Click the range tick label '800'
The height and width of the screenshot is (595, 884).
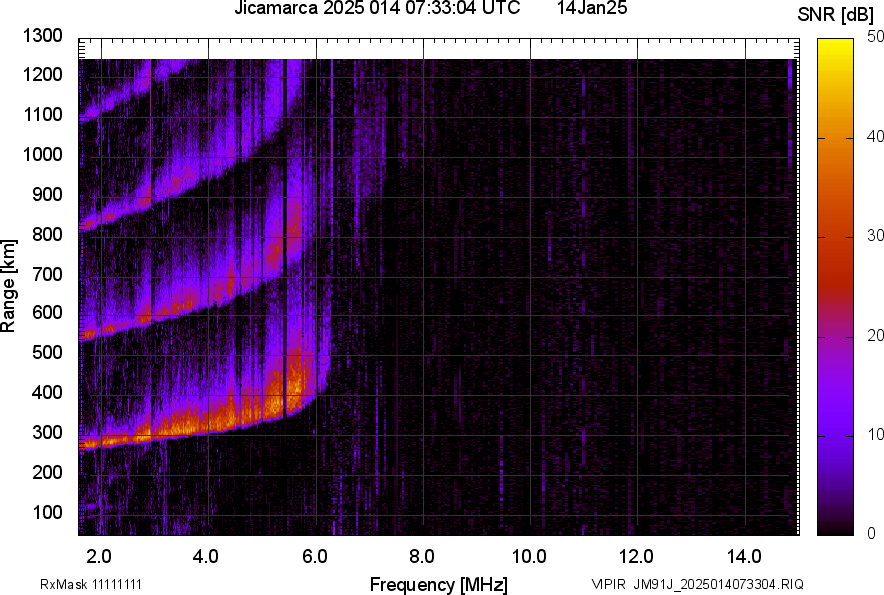point(47,233)
